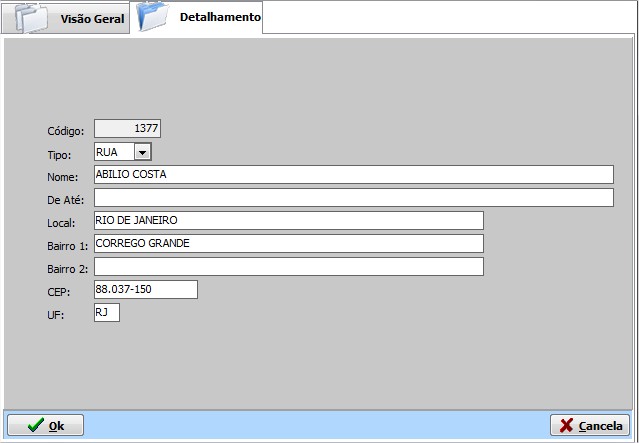
Task: Focus the Nome field containing ABILIO COSTA
Action: 353,175
